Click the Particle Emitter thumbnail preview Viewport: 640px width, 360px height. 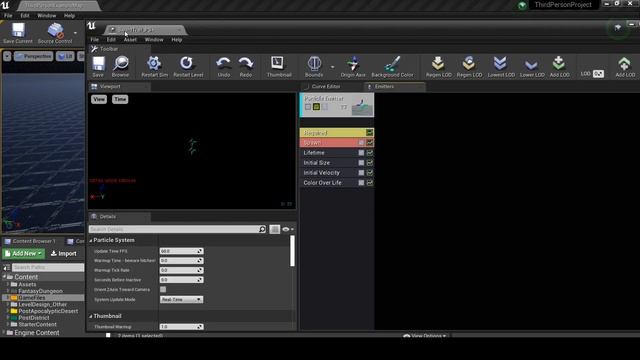362,107
